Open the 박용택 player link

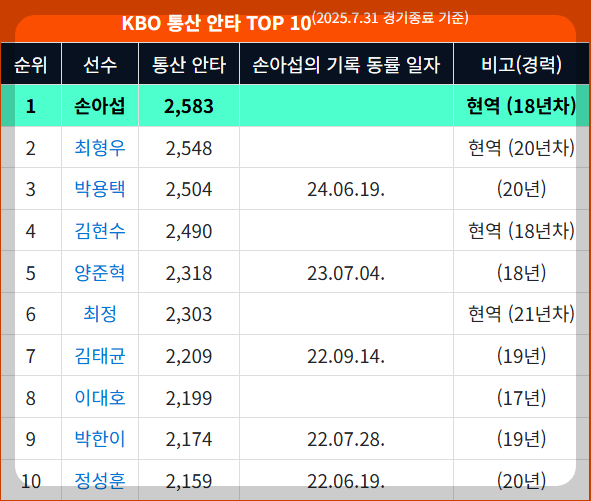(x=100, y=189)
